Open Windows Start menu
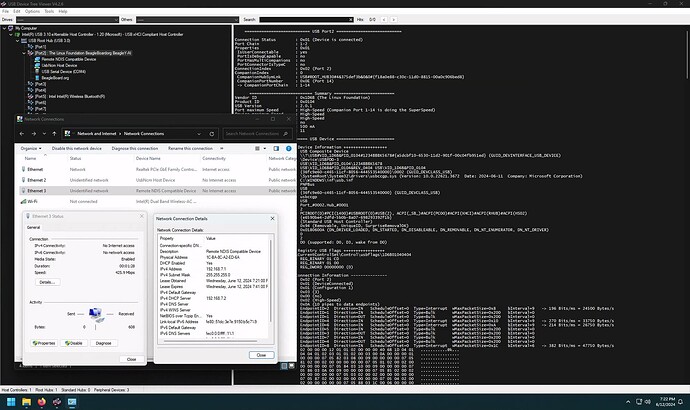Image resolution: width=690 pixels, height=410 pixels. tap(11, 402)
